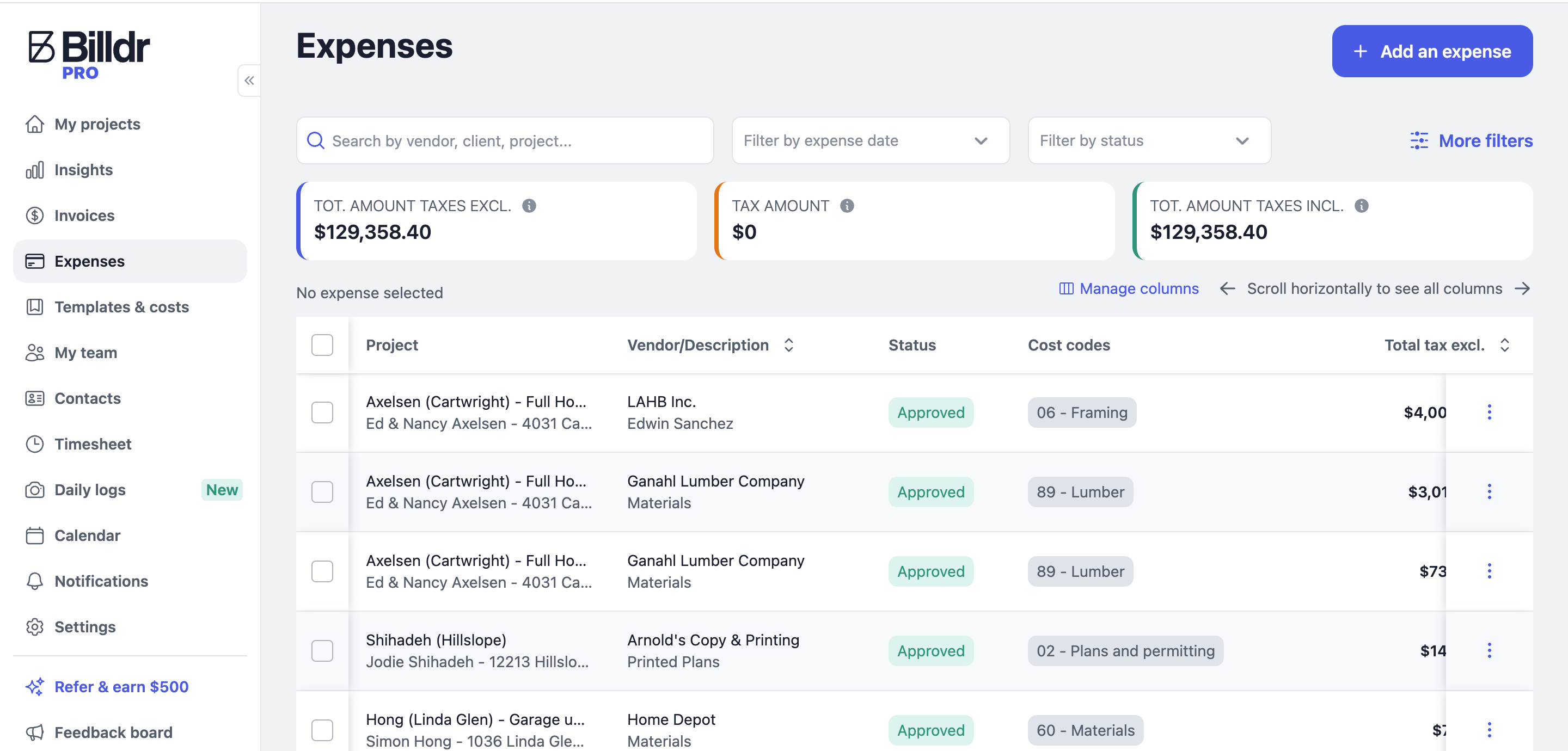
Task: Open three-dot menu for LAHB Inc. row
Action: pyautogui.click(x=1489, y=412)
